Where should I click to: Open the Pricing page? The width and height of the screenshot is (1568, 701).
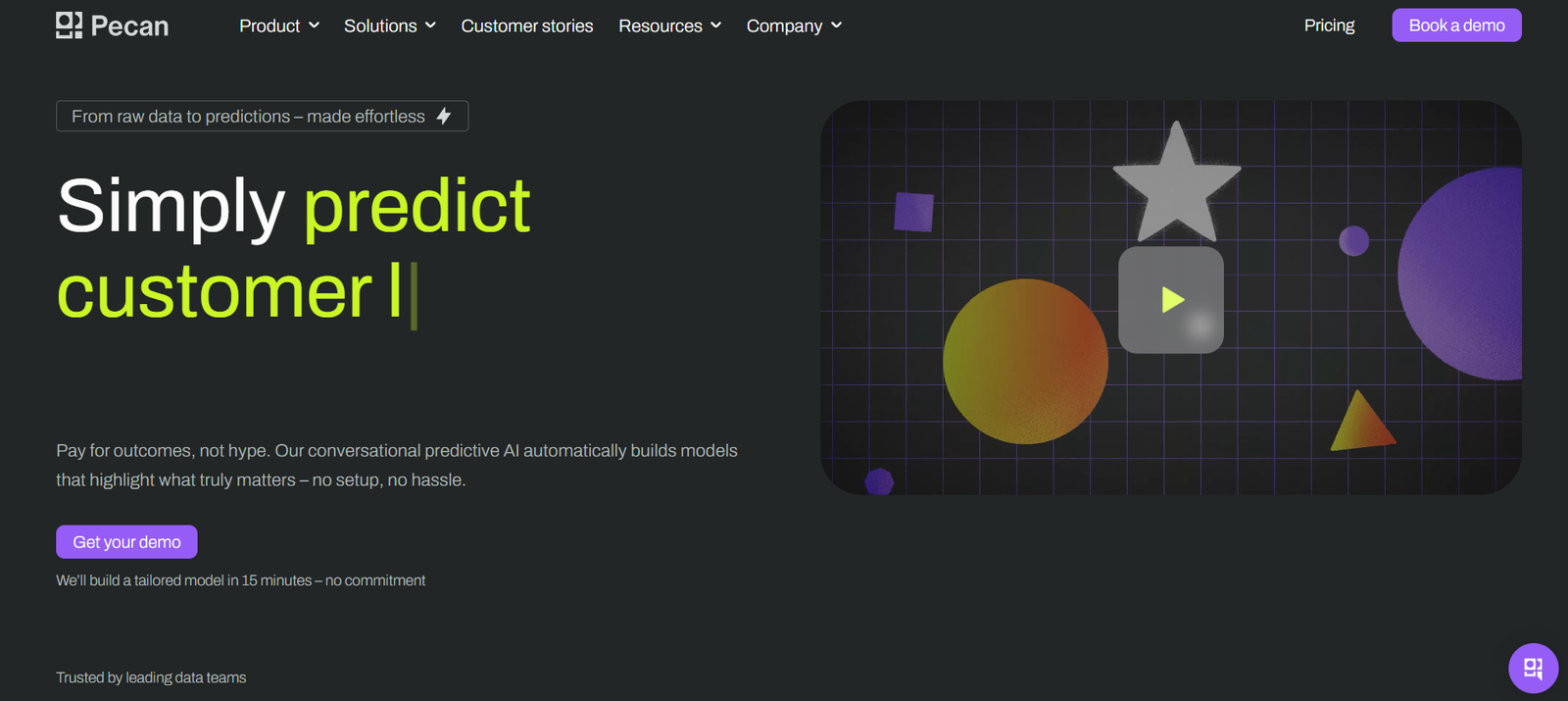(x=1329, y=25)
